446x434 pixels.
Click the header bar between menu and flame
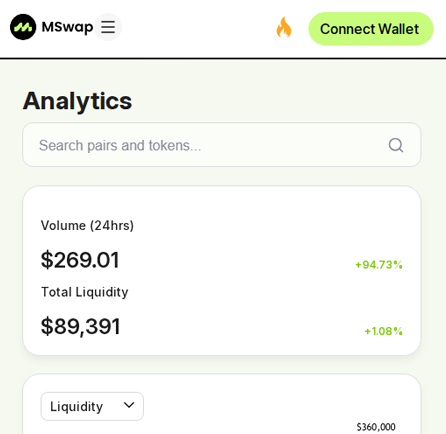[198, 28]
